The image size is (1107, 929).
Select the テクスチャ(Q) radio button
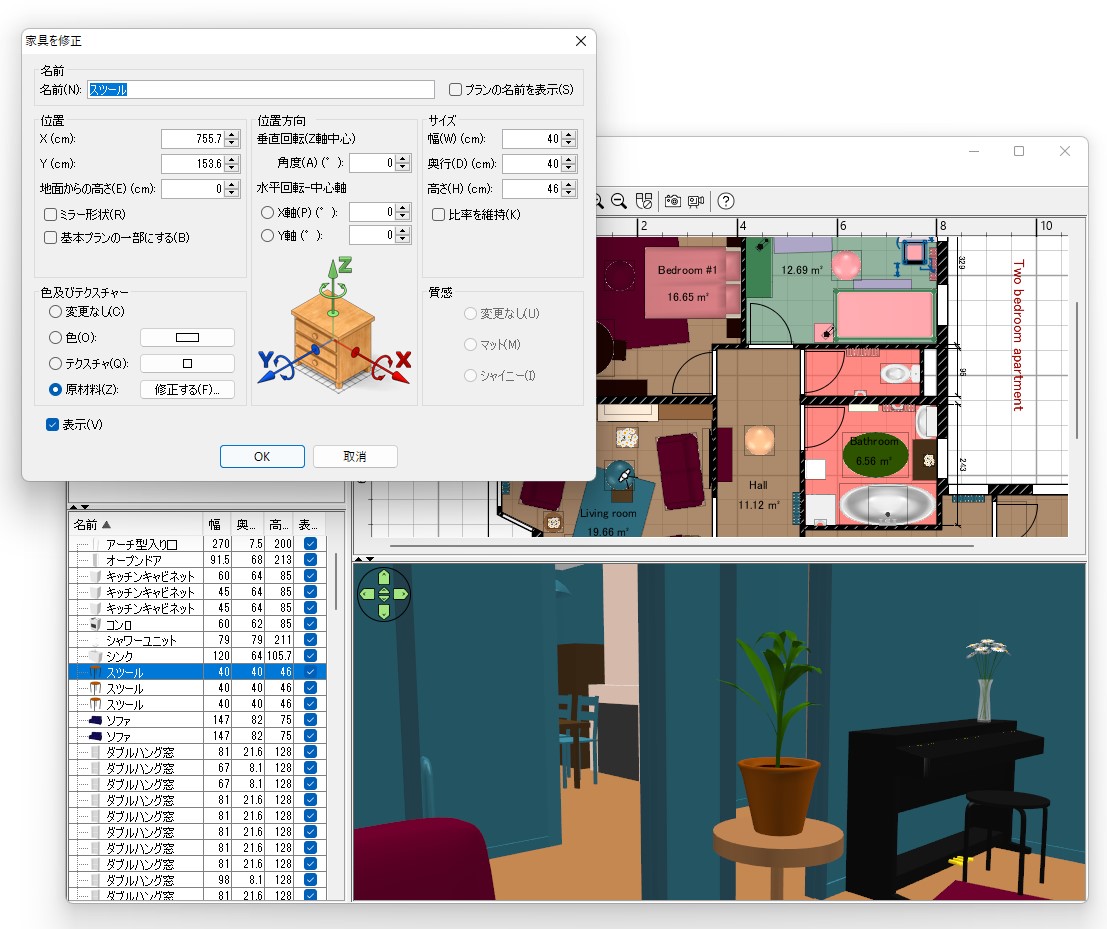[x=55, y=364]
